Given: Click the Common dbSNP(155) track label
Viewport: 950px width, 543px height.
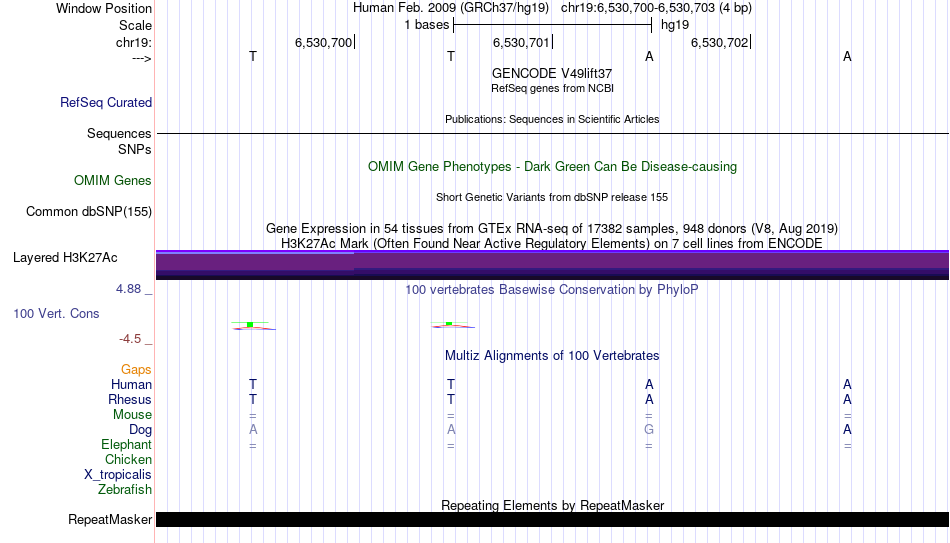Looking at the screenshot, I should (89, 212).
